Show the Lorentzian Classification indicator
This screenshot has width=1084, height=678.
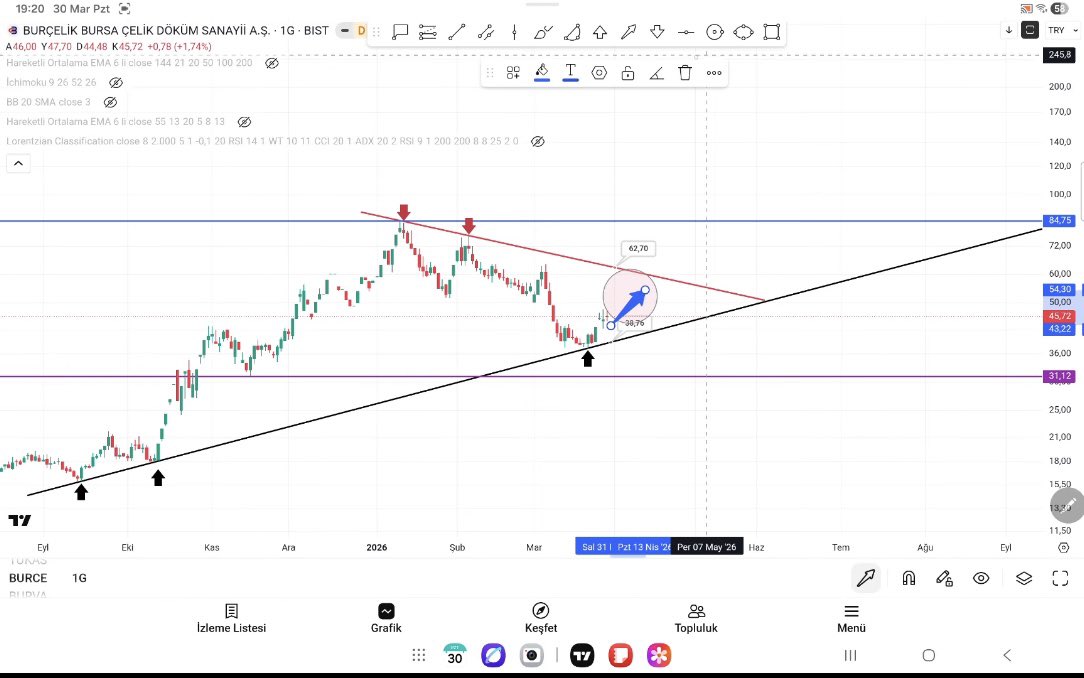pyautogui.click(x=537, y=141)
